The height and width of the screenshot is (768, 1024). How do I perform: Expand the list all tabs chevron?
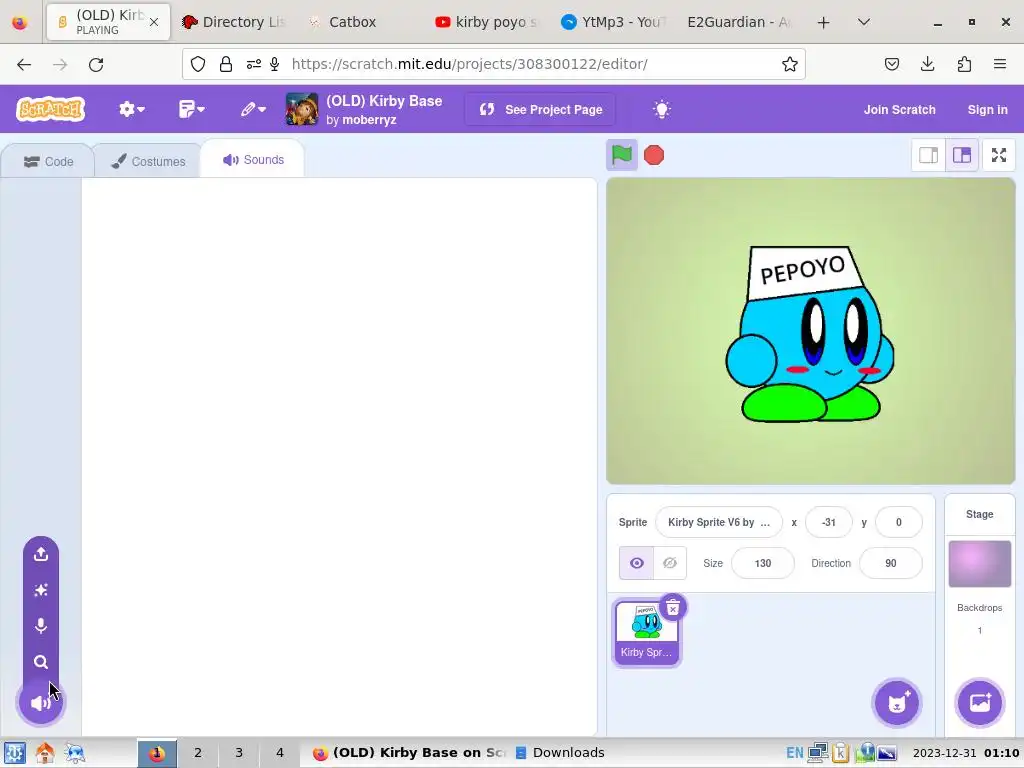(x=863, y=22)
